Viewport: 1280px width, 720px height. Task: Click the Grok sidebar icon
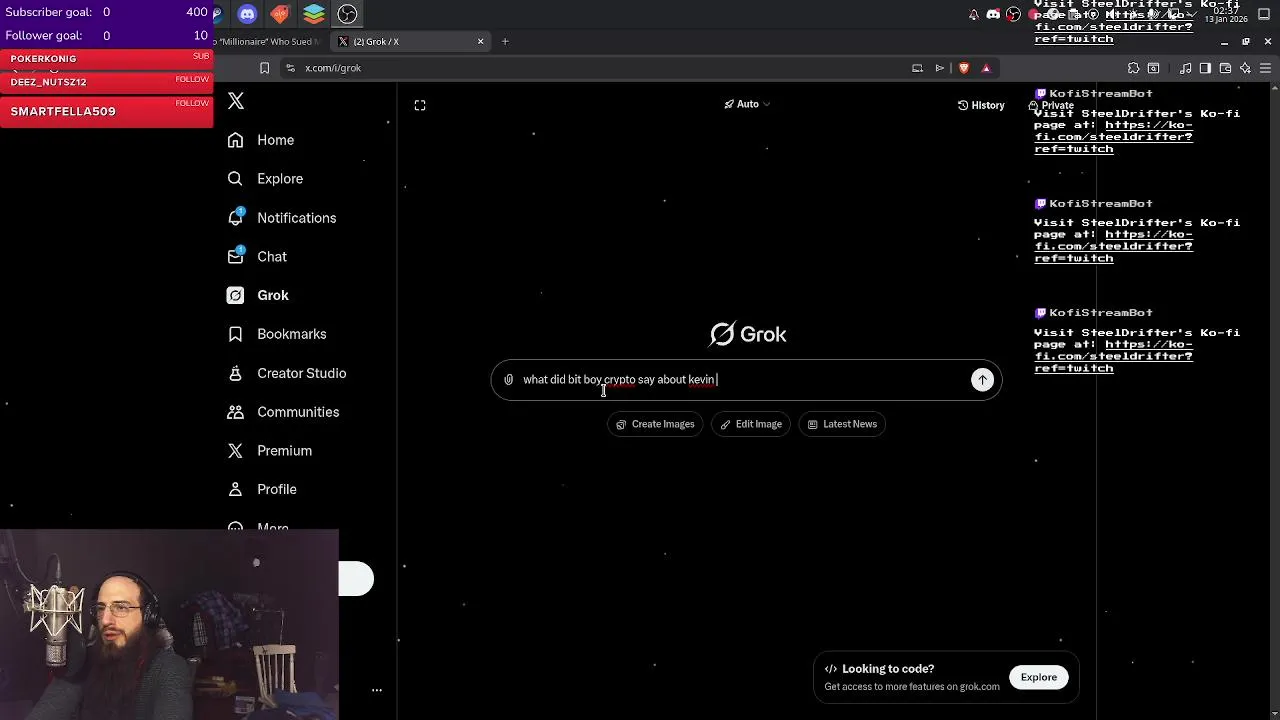click(x=235, y=296)
